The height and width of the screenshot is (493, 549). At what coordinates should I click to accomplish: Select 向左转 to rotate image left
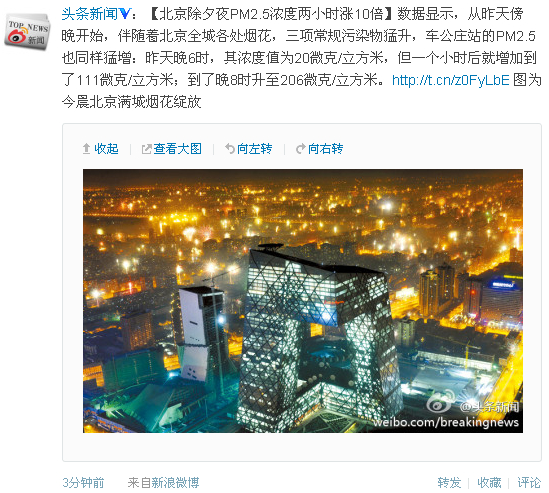click(x=255, y=149)
